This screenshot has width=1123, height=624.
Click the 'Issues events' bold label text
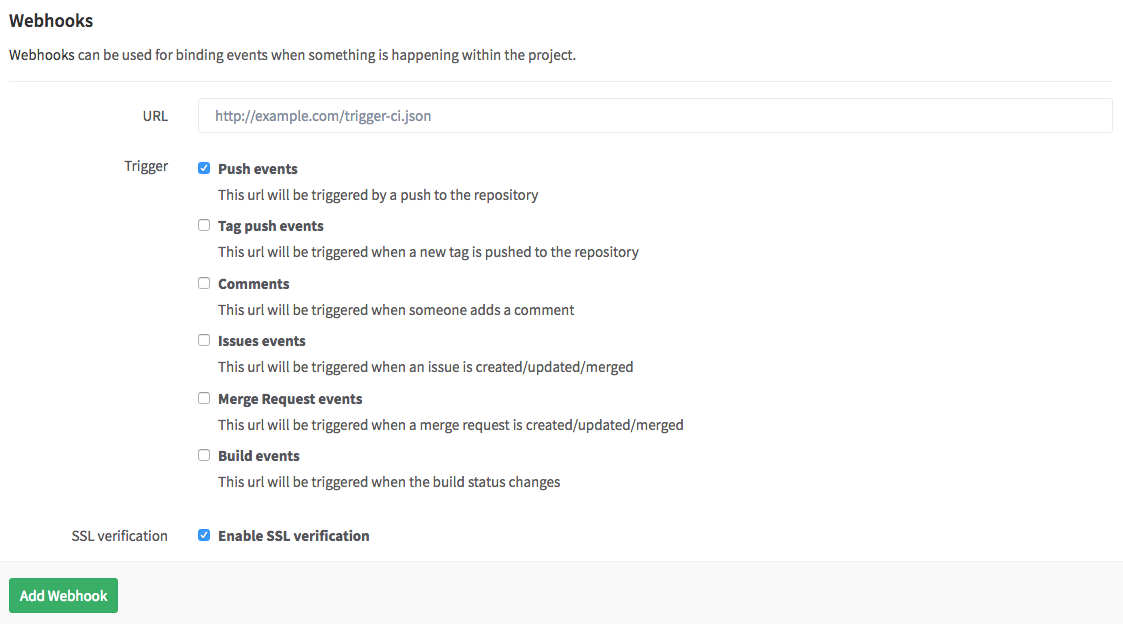(x=261, y=341)
